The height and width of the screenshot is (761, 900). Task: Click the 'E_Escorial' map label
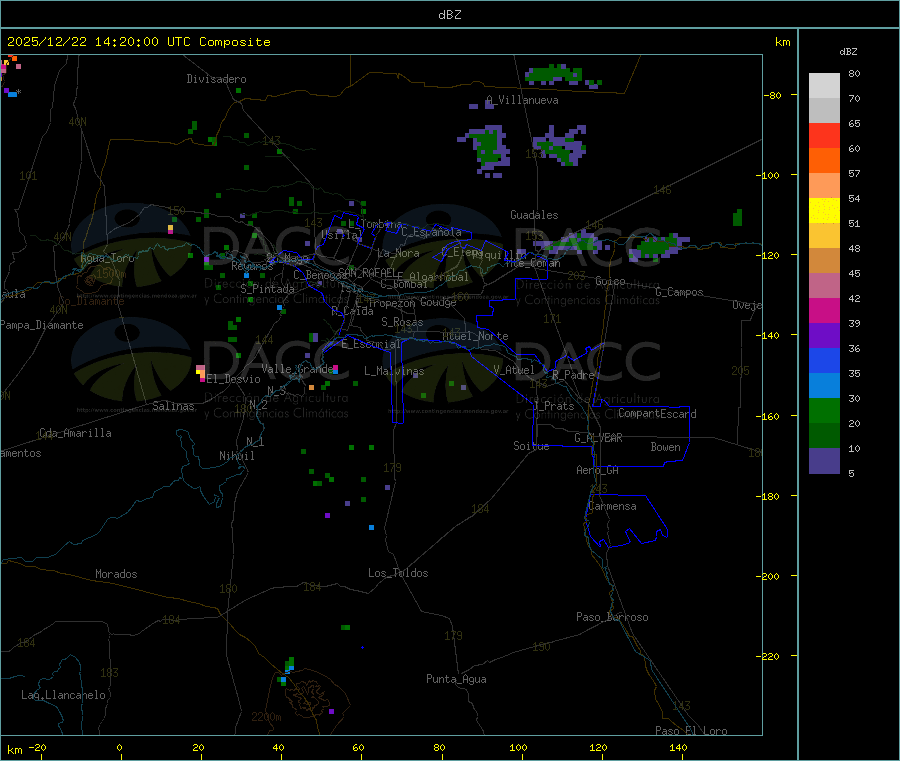pyautogui.click(x=371, y=344)
